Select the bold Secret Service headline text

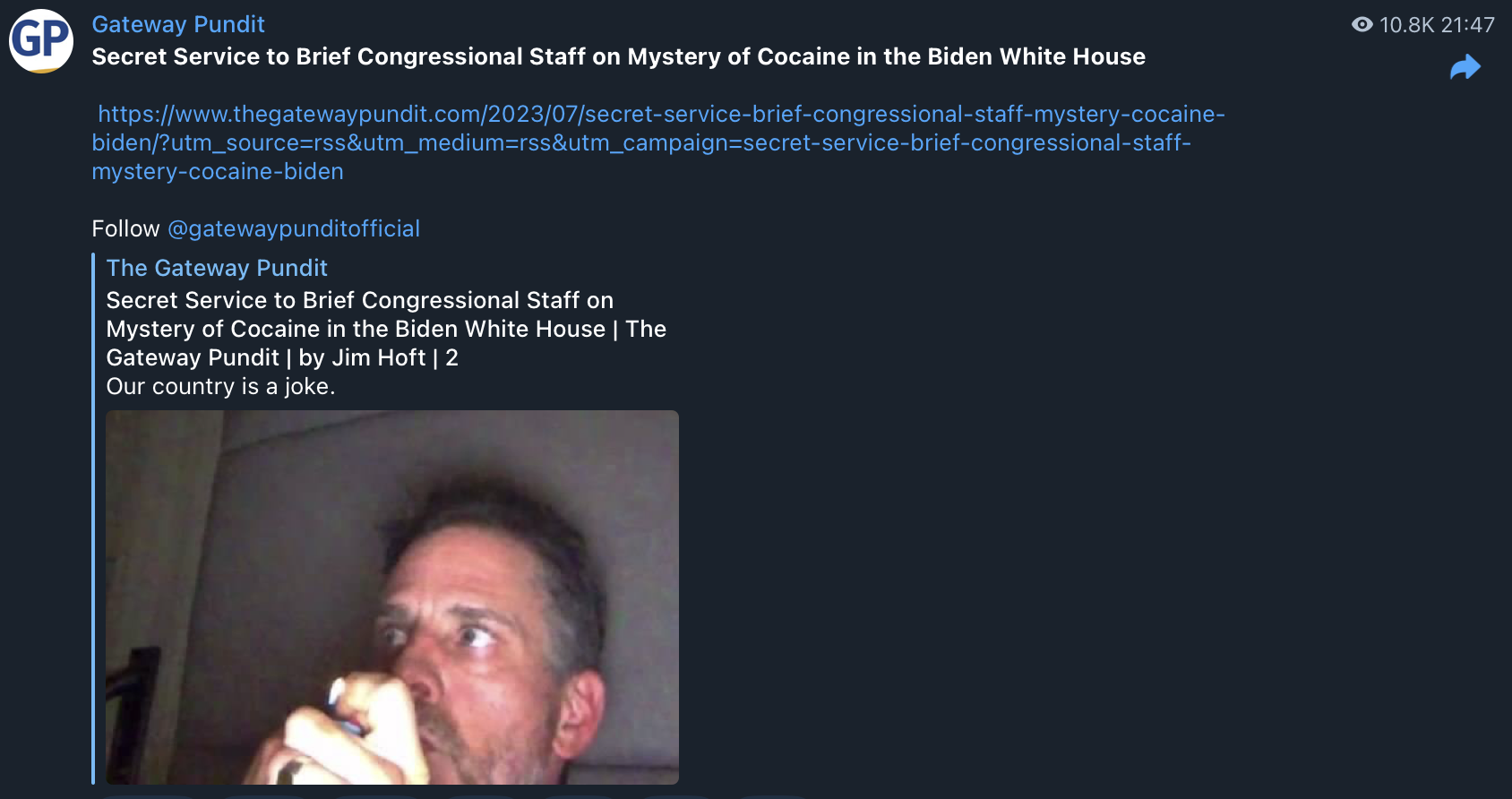[618, 56]
